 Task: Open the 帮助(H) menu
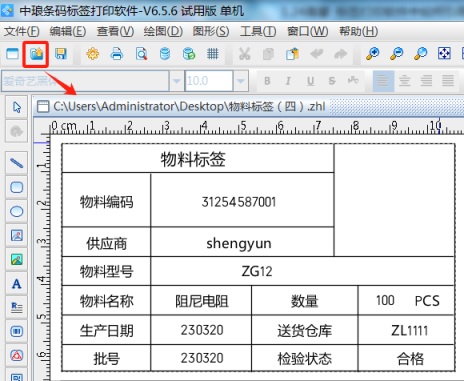point(359,32)
